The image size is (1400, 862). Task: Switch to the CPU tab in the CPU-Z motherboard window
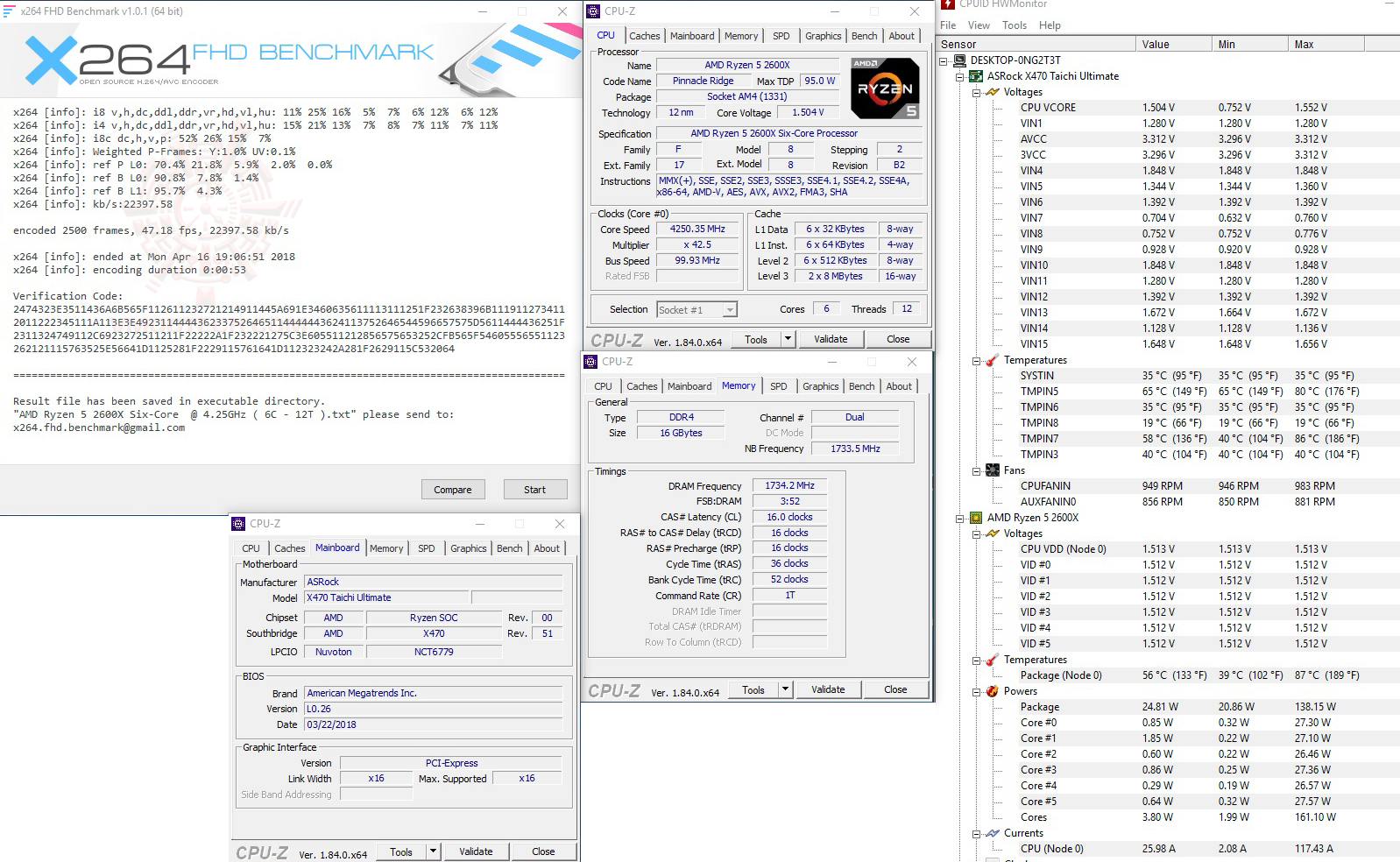(251, 548)
